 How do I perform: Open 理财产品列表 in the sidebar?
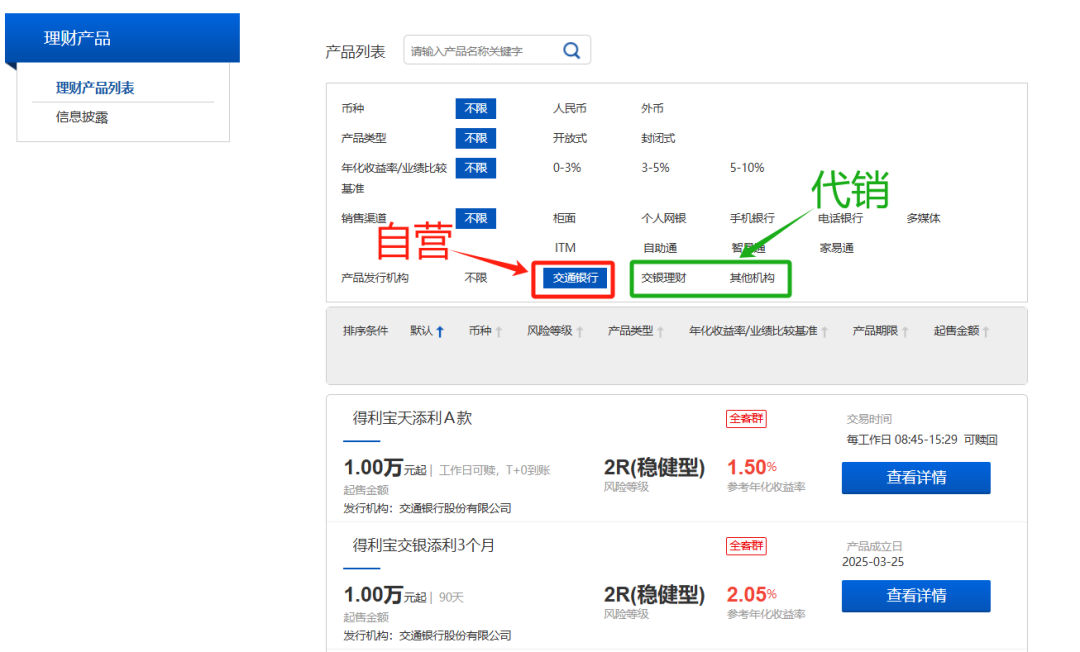95,87
